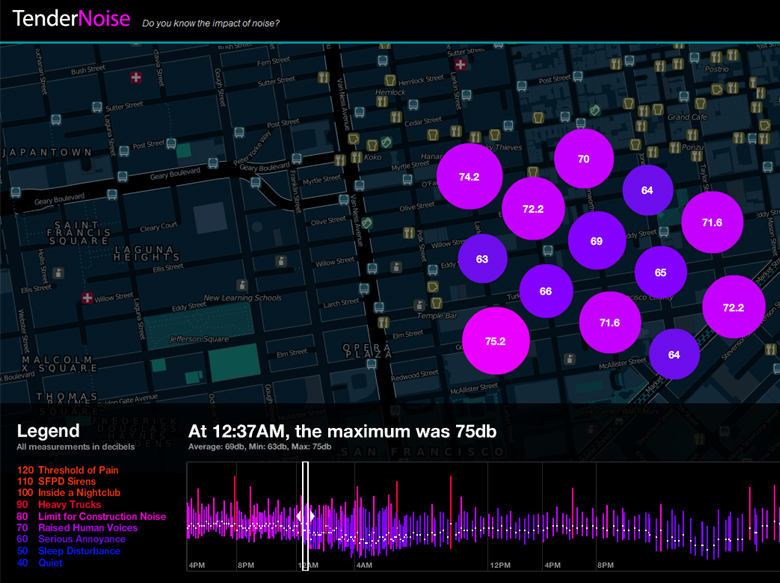Click the TenderNoise logo
The image size is (780, 583).
(70, 19)
